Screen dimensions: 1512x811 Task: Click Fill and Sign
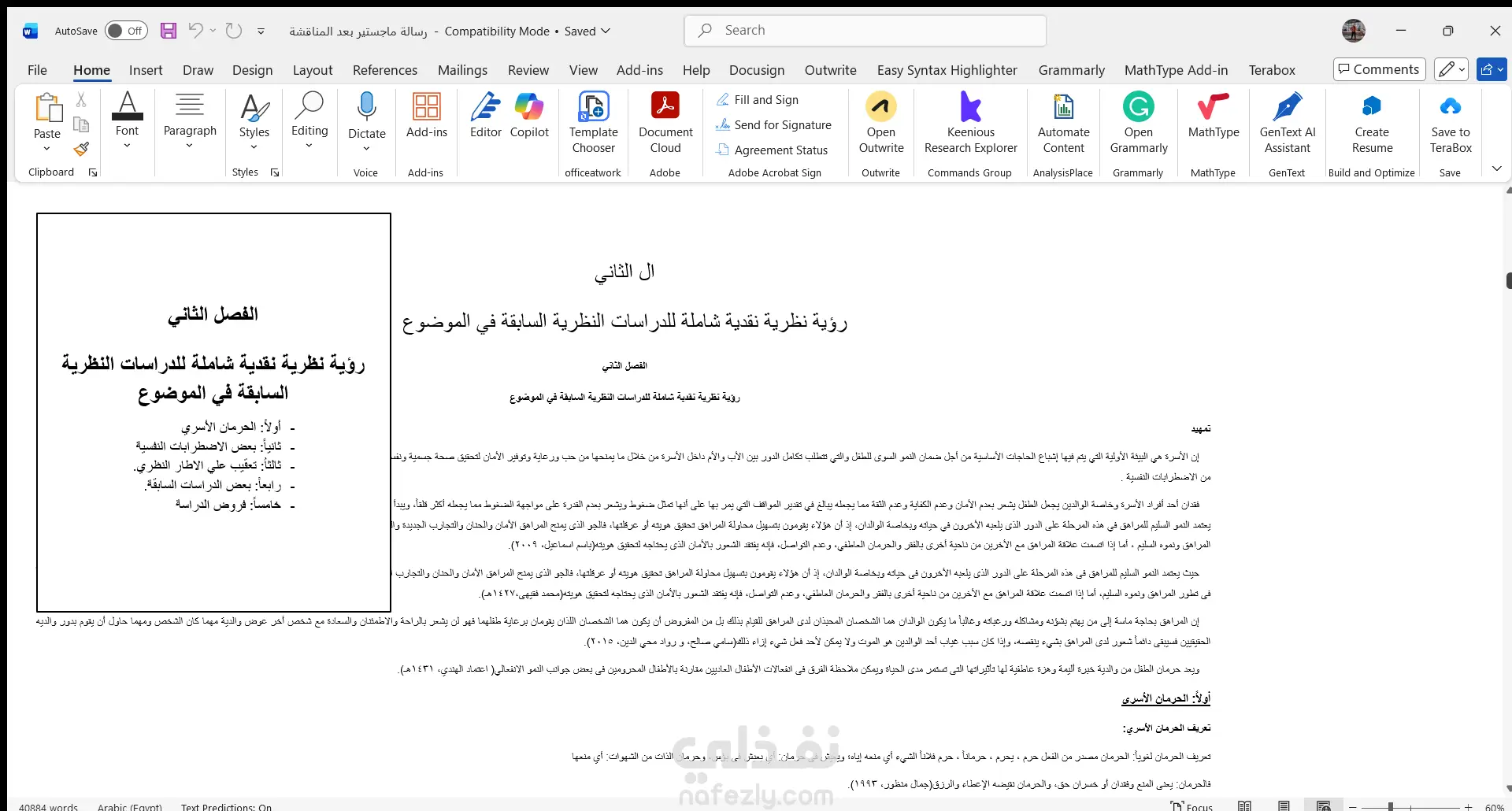758,100
